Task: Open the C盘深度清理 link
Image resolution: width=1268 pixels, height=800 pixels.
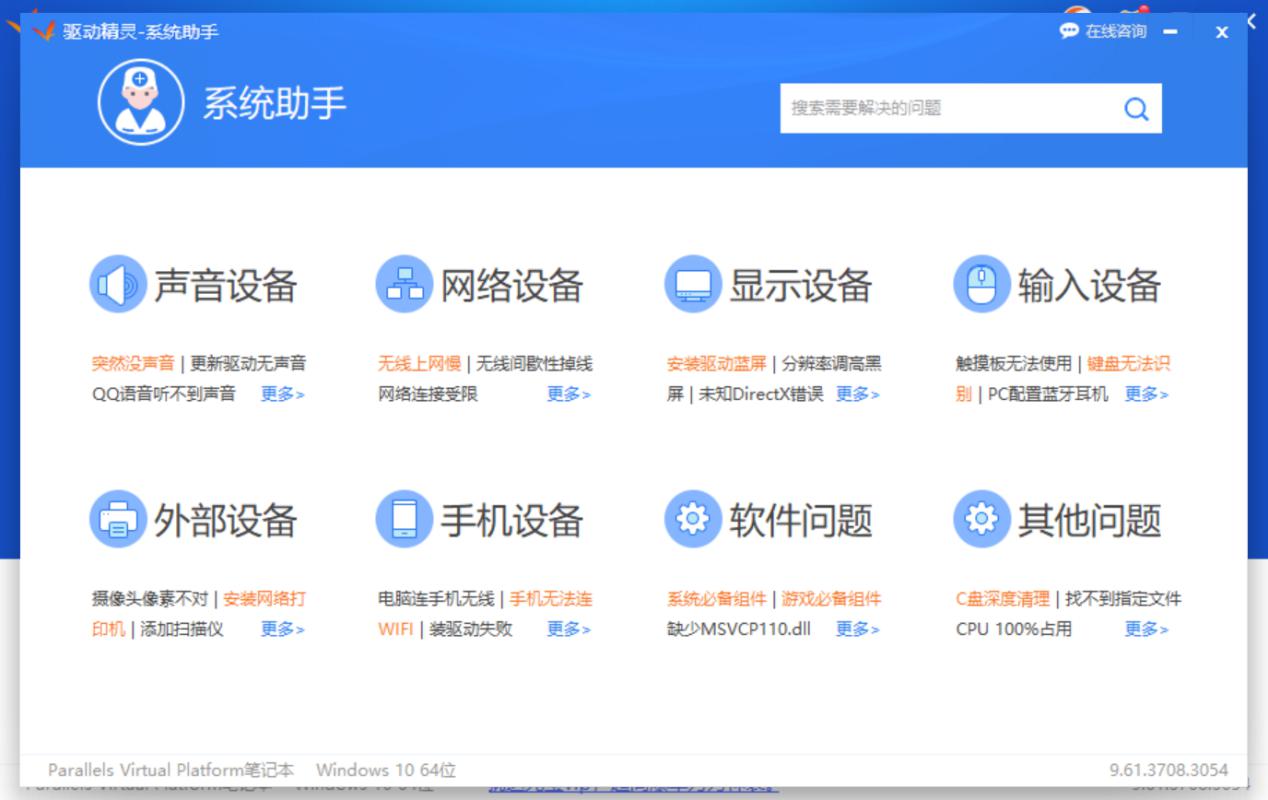Action: tap(1002, 599)
